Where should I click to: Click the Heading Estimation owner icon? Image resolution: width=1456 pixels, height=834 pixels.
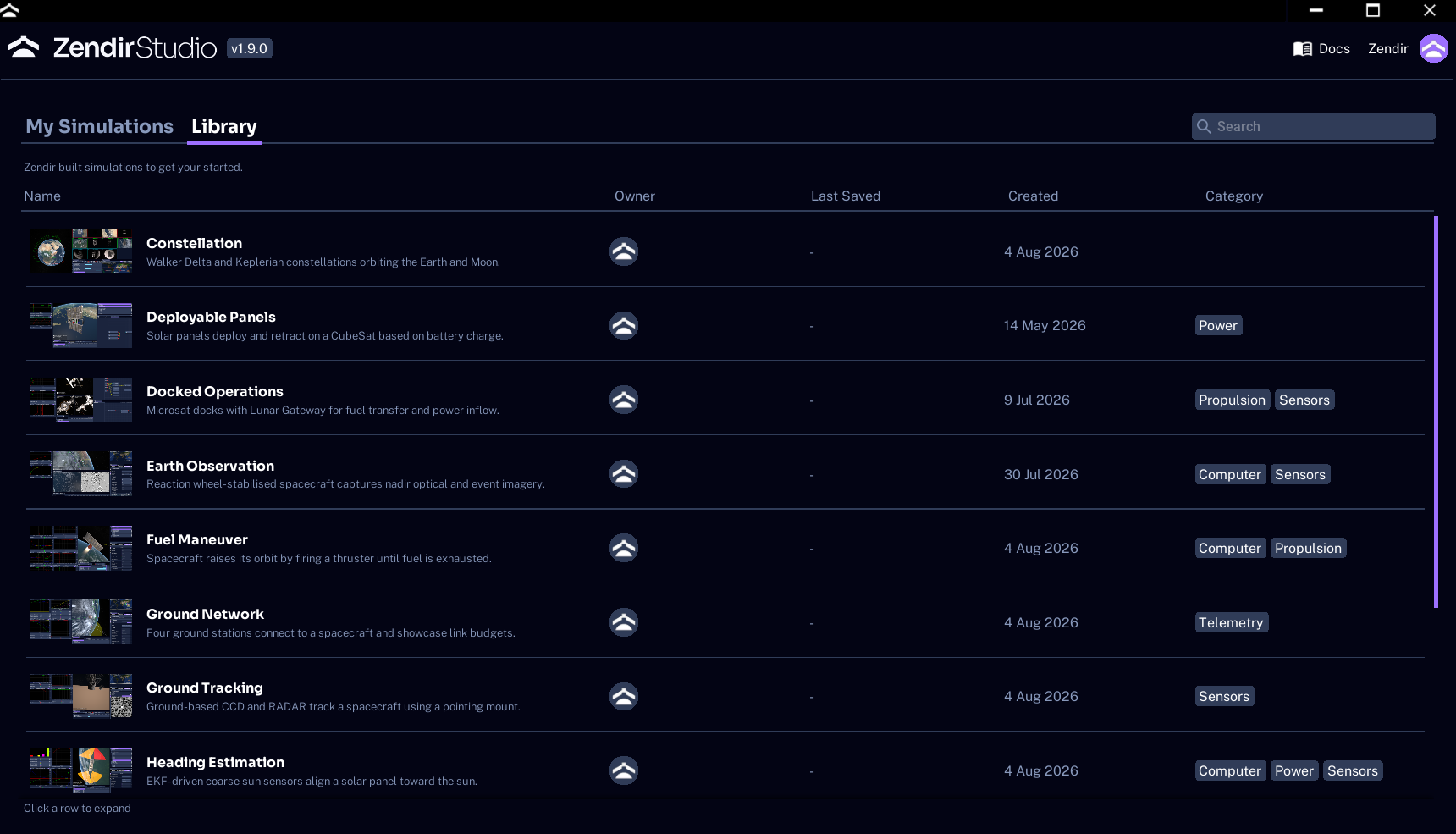click(624, 770)
